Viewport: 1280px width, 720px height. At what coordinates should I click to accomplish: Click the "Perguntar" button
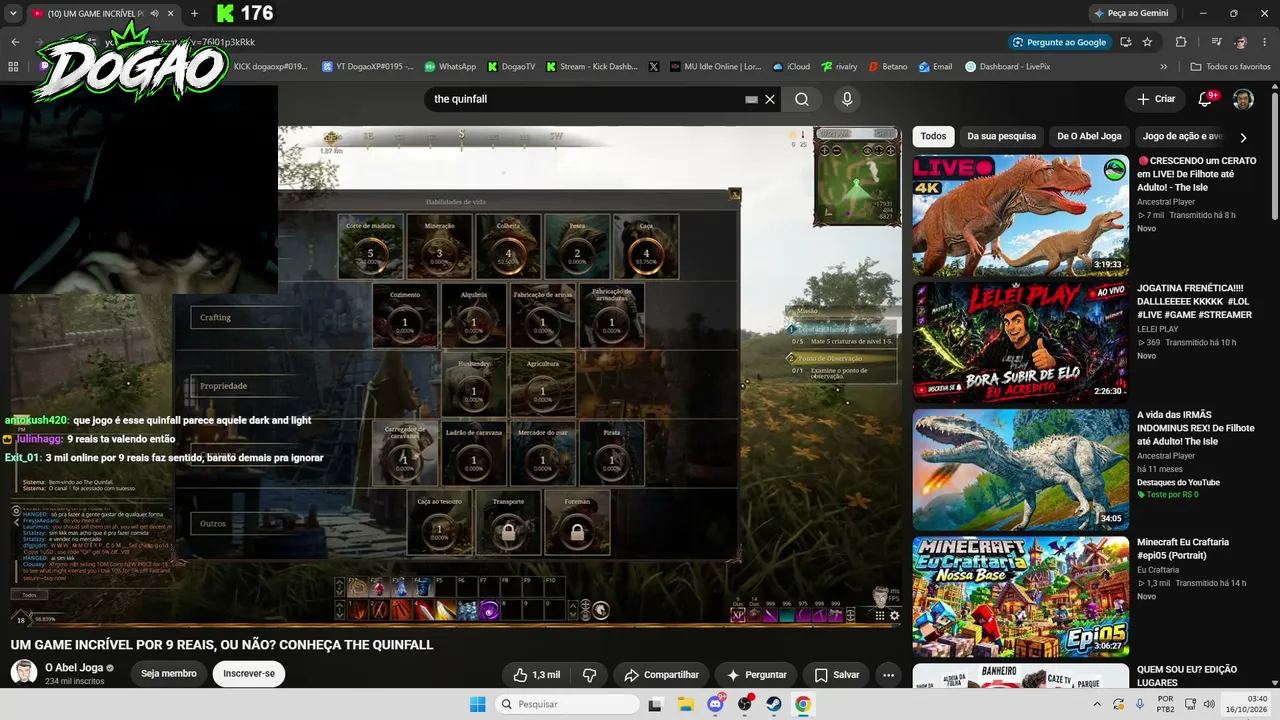756,675
